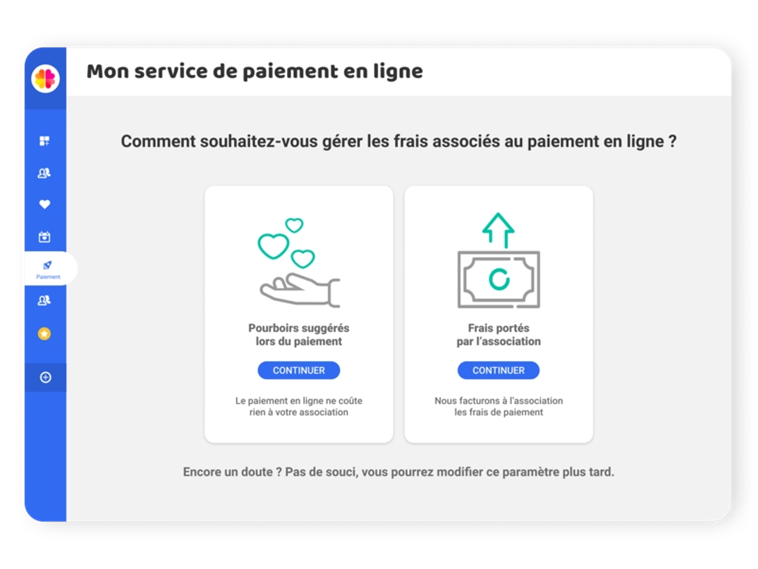This screenshot has height=569, width=758.
Task: Select the 'Pourboires suggérés lors du paiement' title
Action: pos(298,334)
